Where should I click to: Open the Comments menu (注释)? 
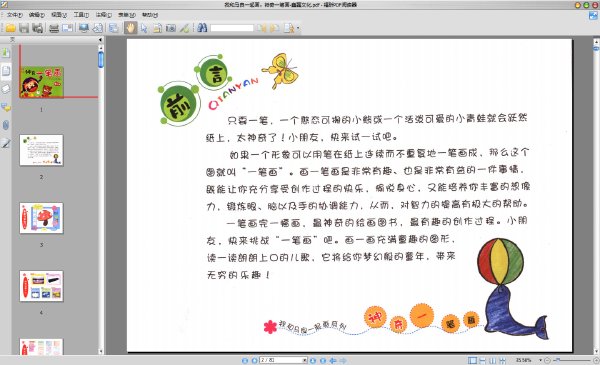click(103, 15)
